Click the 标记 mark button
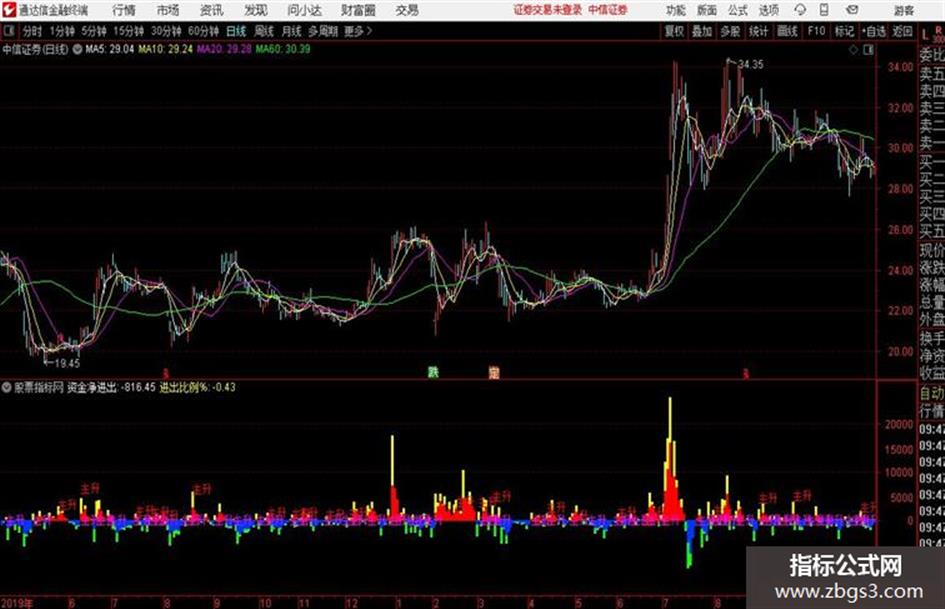The width and height of the screenshot is (945, 609). tap(844, 31)
